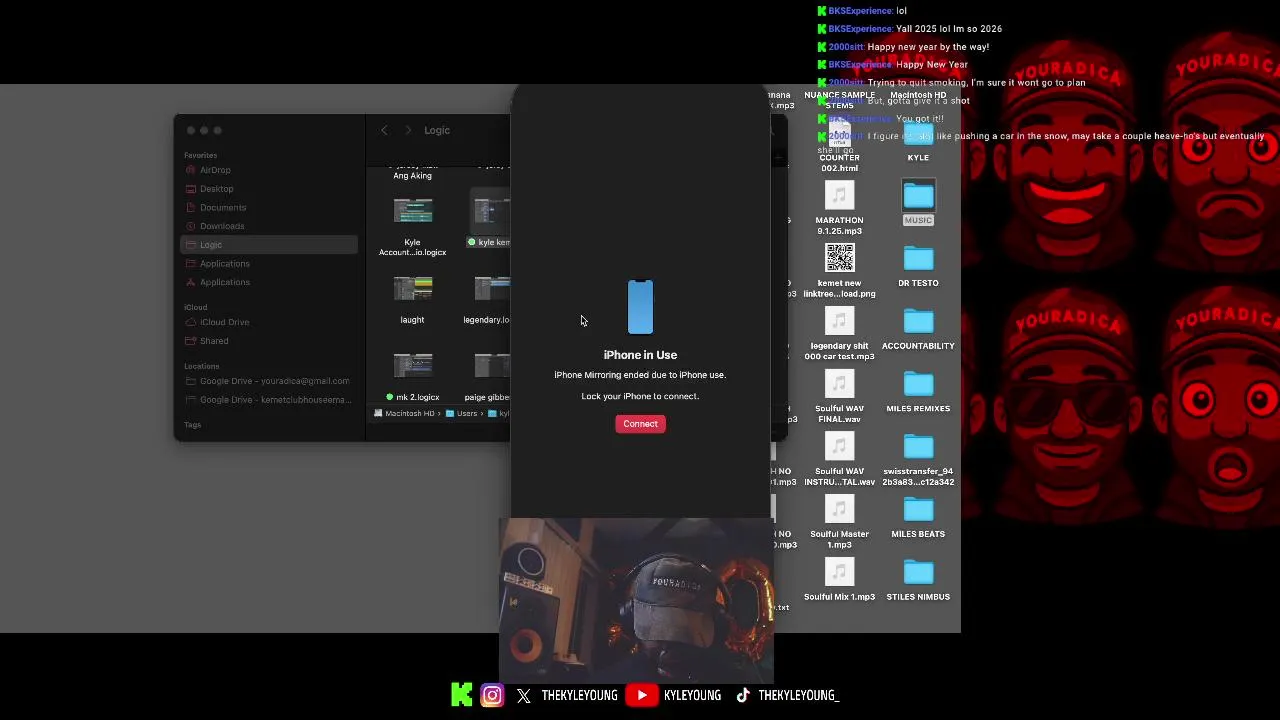Click the Macintosh HD desktop drive label
Screen dimensions: 1280x720
click(918, 95)
